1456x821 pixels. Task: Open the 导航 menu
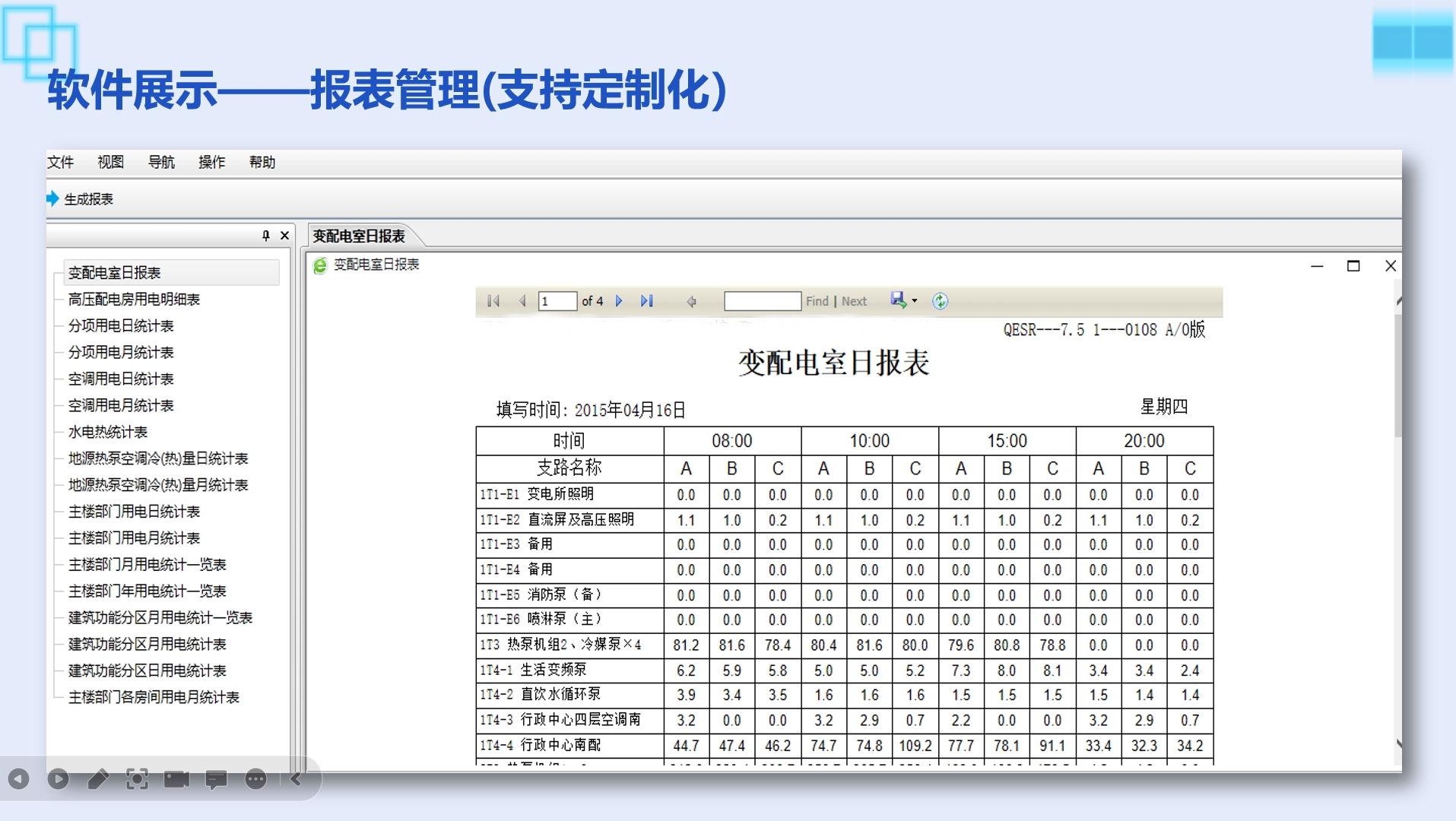(161, 162)
